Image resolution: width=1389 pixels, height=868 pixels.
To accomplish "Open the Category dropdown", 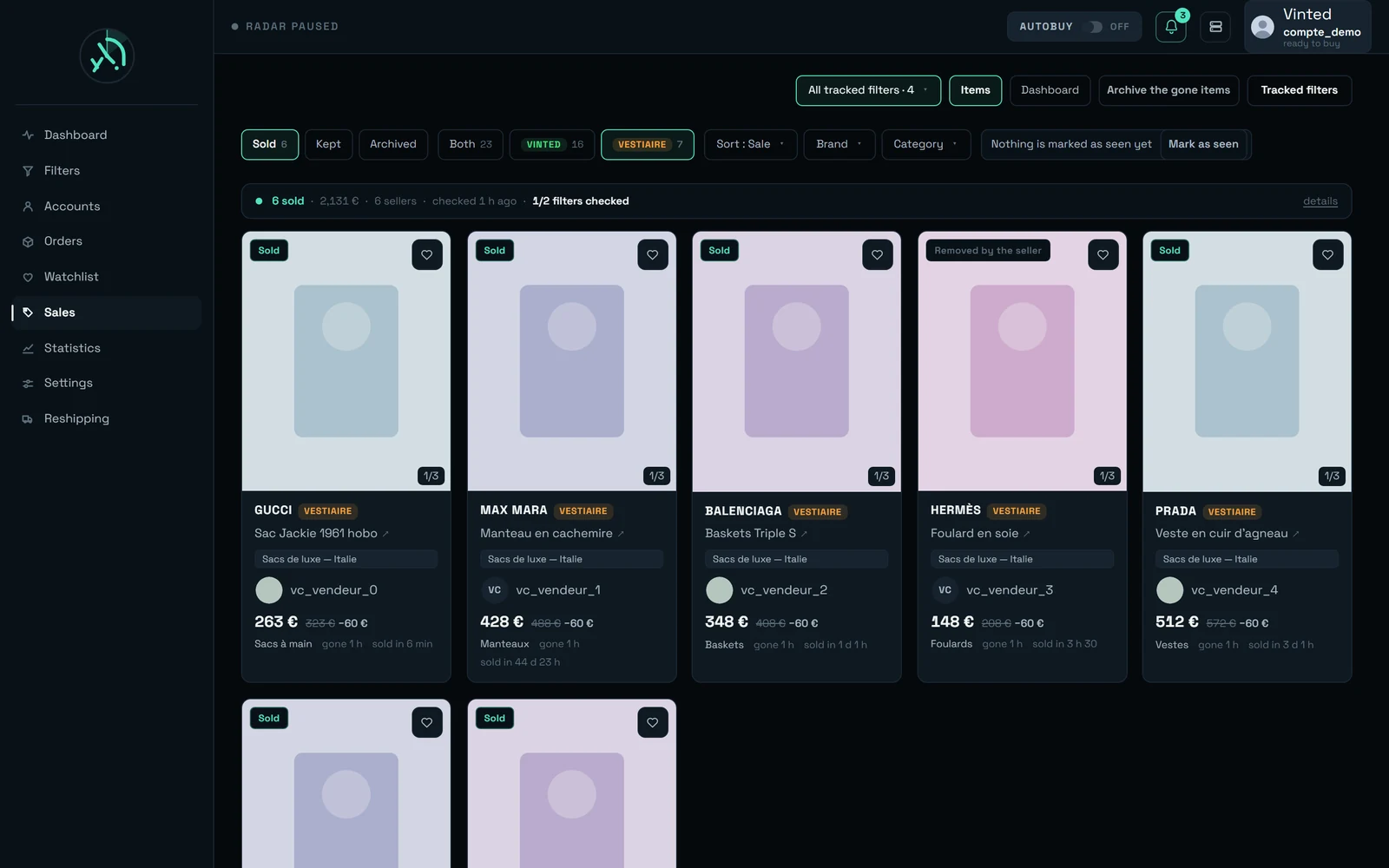I will [925, 144].
